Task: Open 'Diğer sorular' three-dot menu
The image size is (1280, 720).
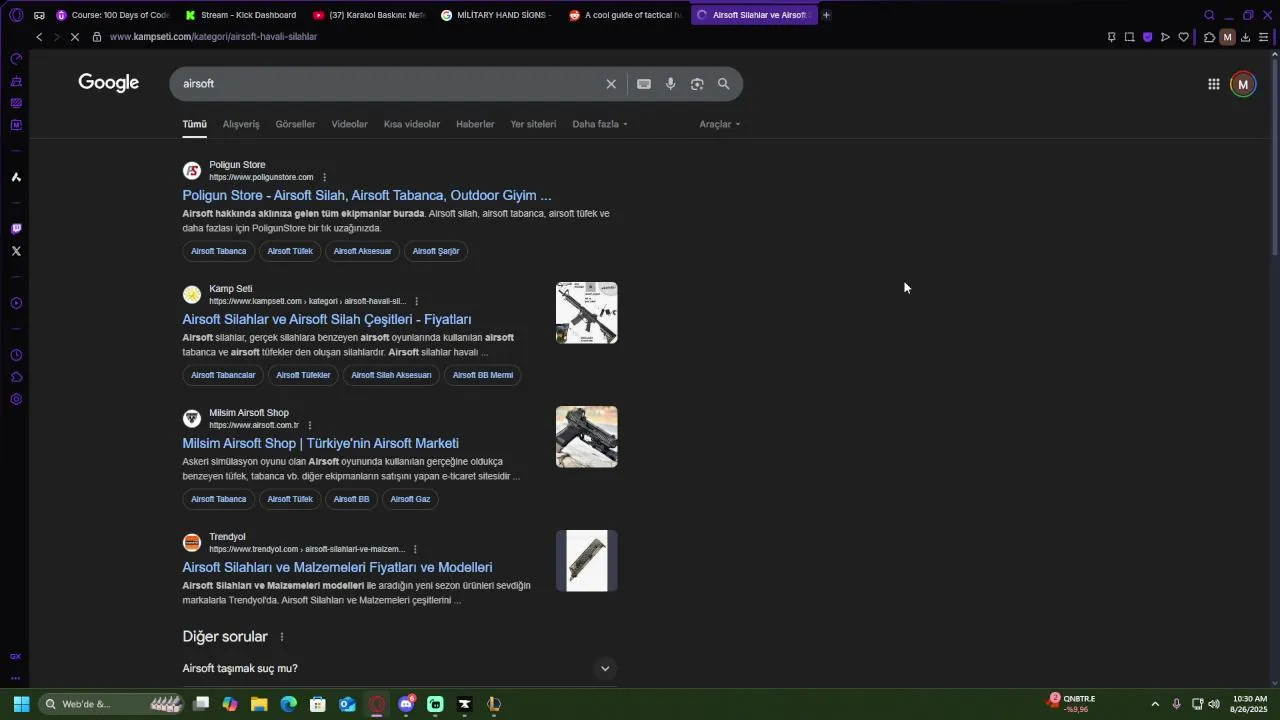Action: pyautogui.click(x=282, y=637)
